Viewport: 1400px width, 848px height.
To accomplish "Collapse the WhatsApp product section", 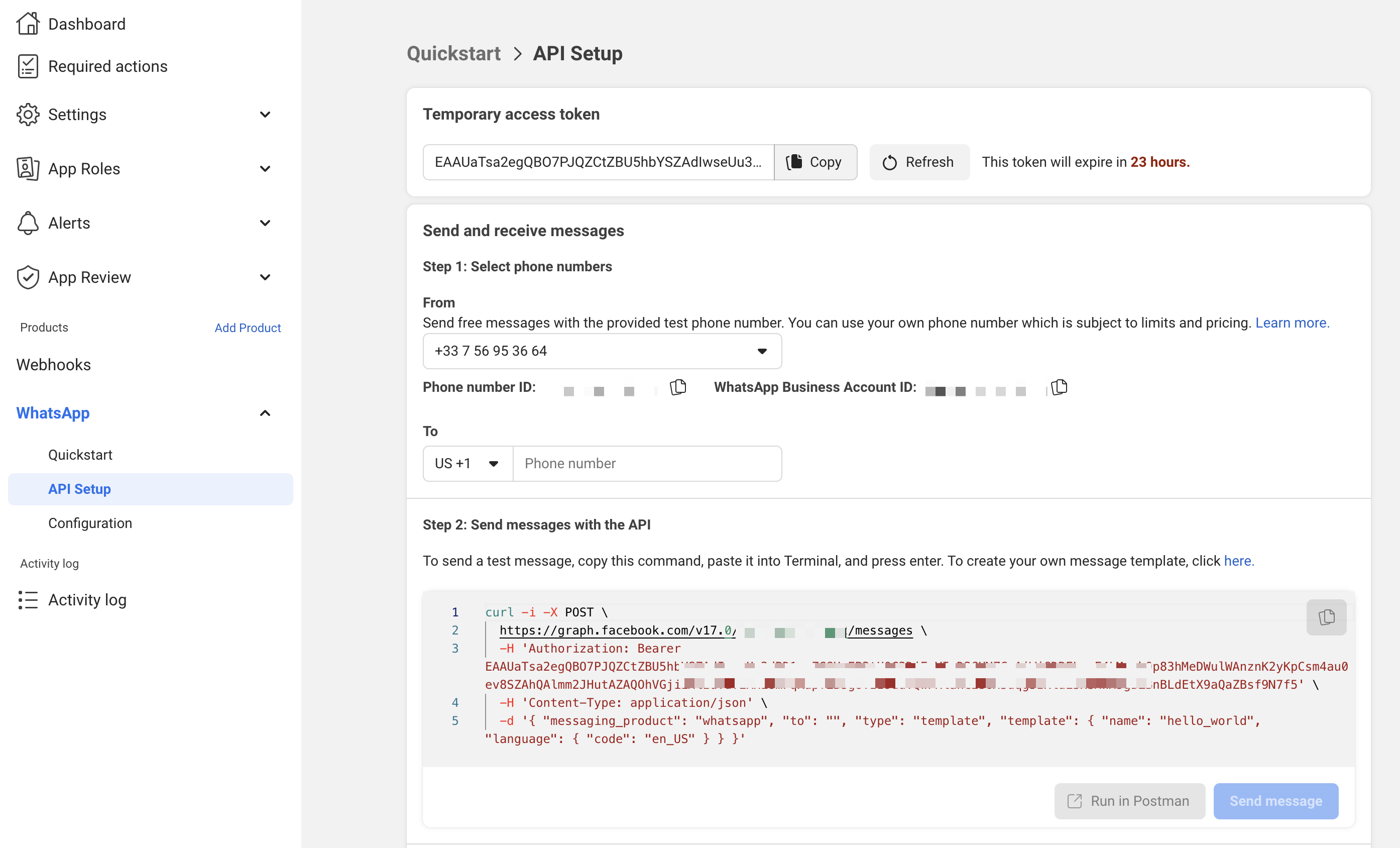I will [265, 413].
